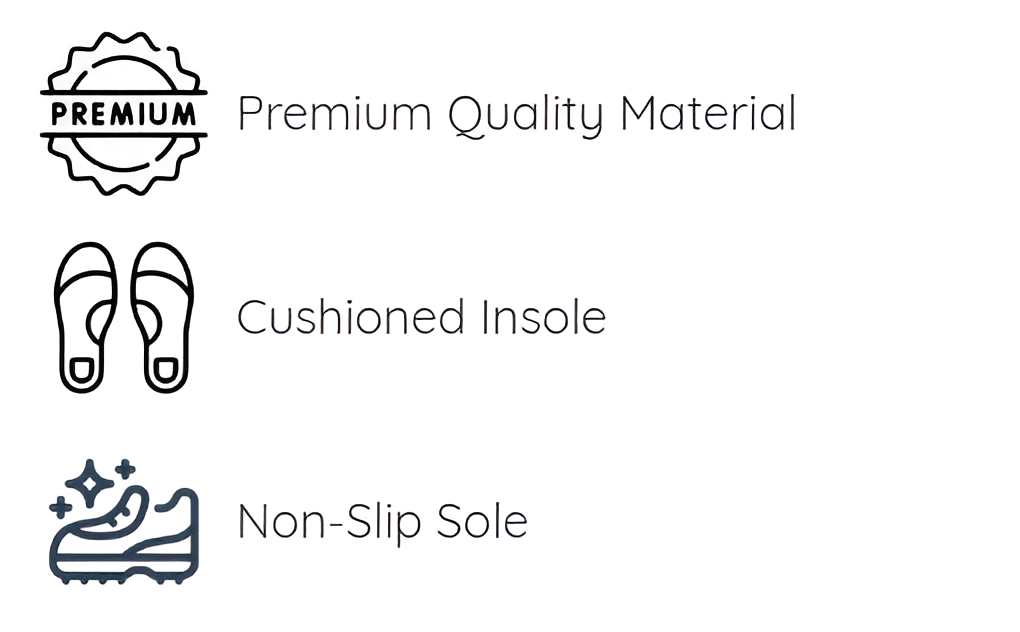Open the Non-Slip Sole feature
The width and height of the screenshot is (1020, 632).
pyautogui.click(x=382, y=521)
